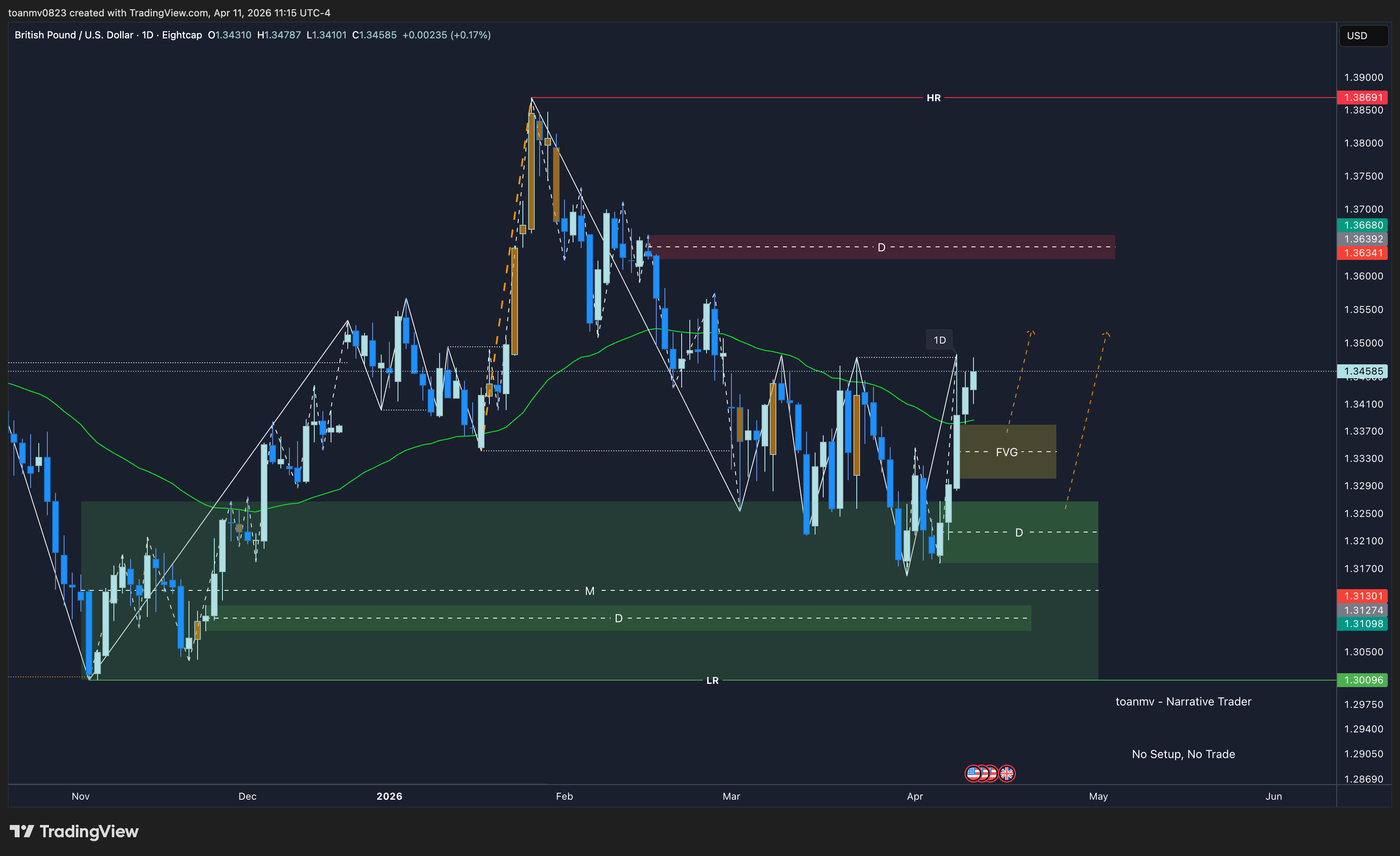Select the close value C1.34585 in header
This screenshot has width=1400, height=856.
click(374, 35)
